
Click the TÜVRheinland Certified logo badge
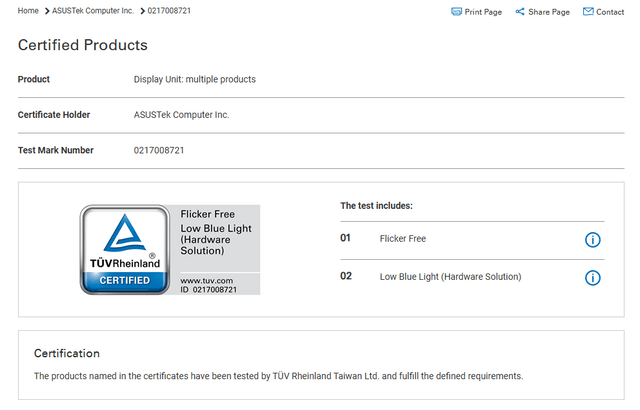pos(125,250)
